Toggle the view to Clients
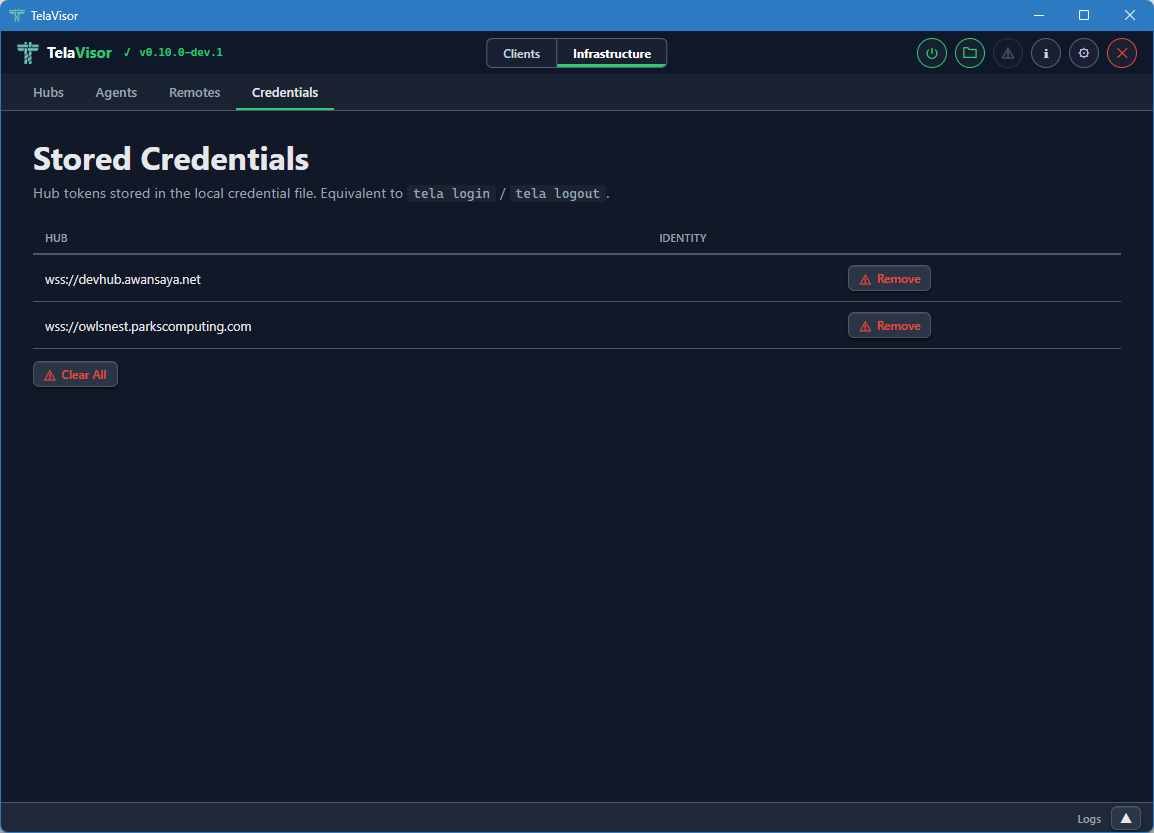The width and height of the screenshot is (1154, 833). pyautogui.click(x=522, y=53)
